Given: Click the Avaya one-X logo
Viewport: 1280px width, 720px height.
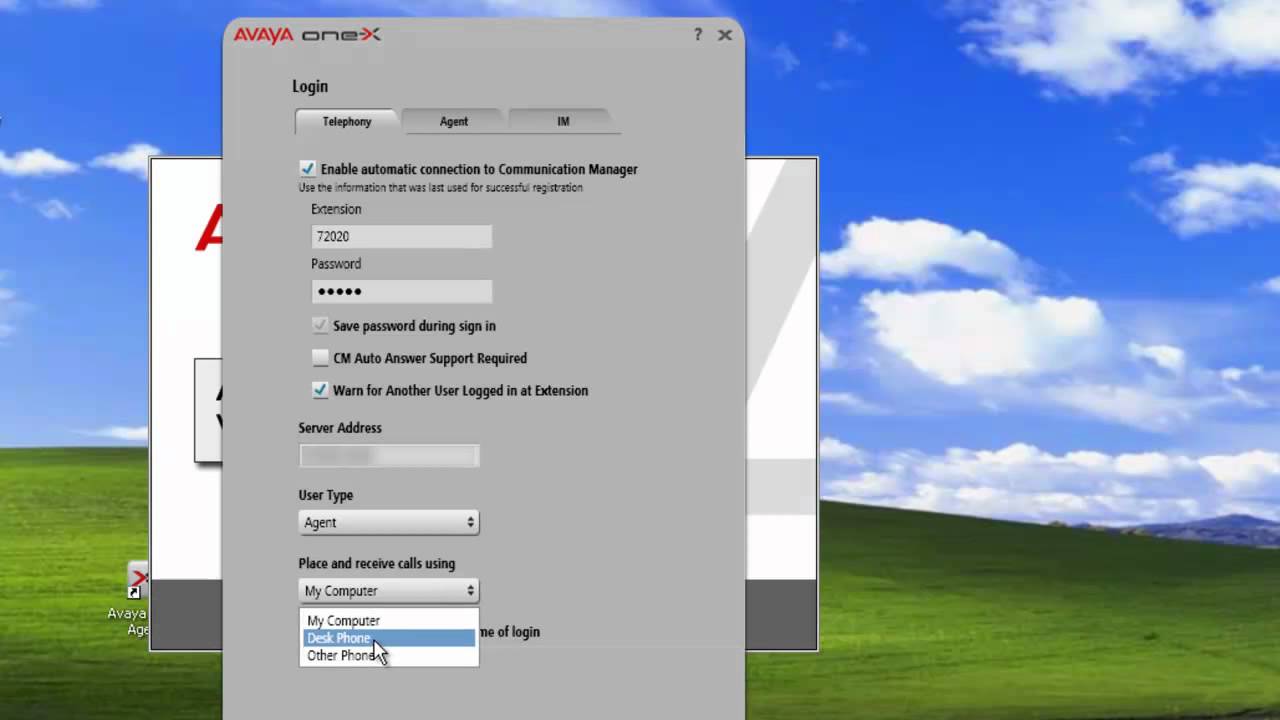Looking at the screenshot, I should point(307,35).
